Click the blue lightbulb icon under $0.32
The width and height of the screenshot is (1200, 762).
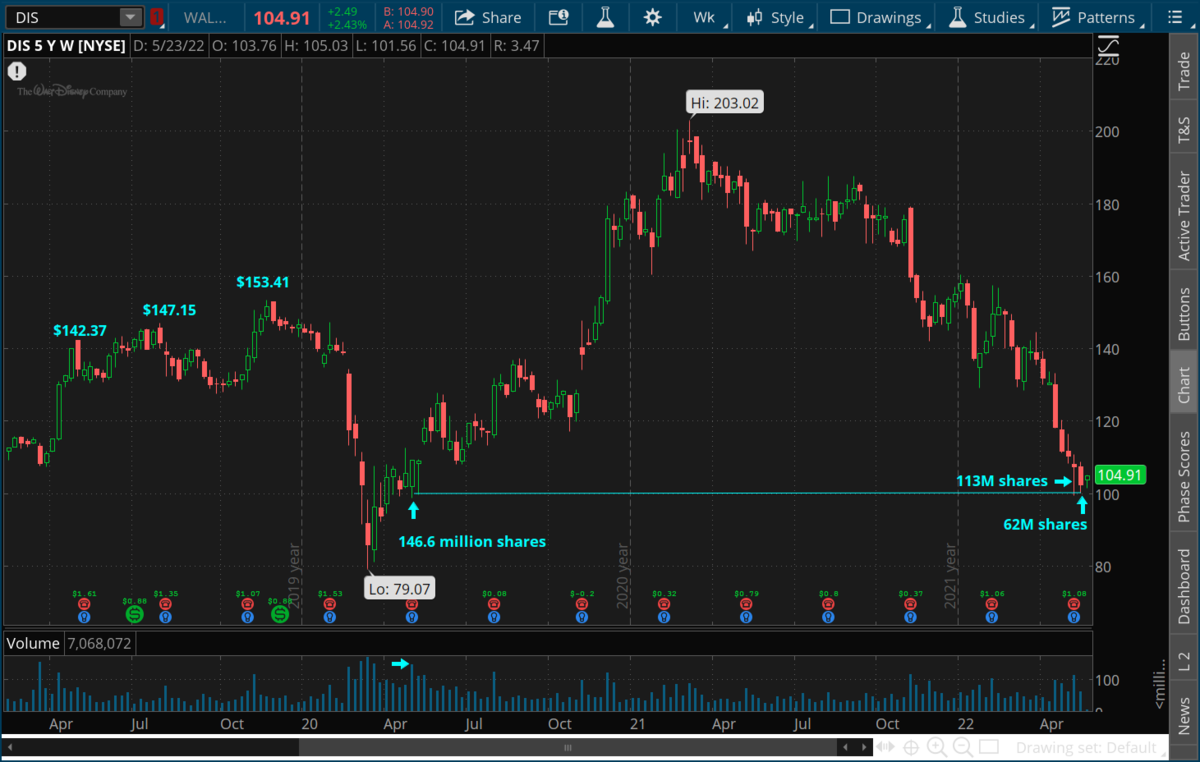click(663, 616)
